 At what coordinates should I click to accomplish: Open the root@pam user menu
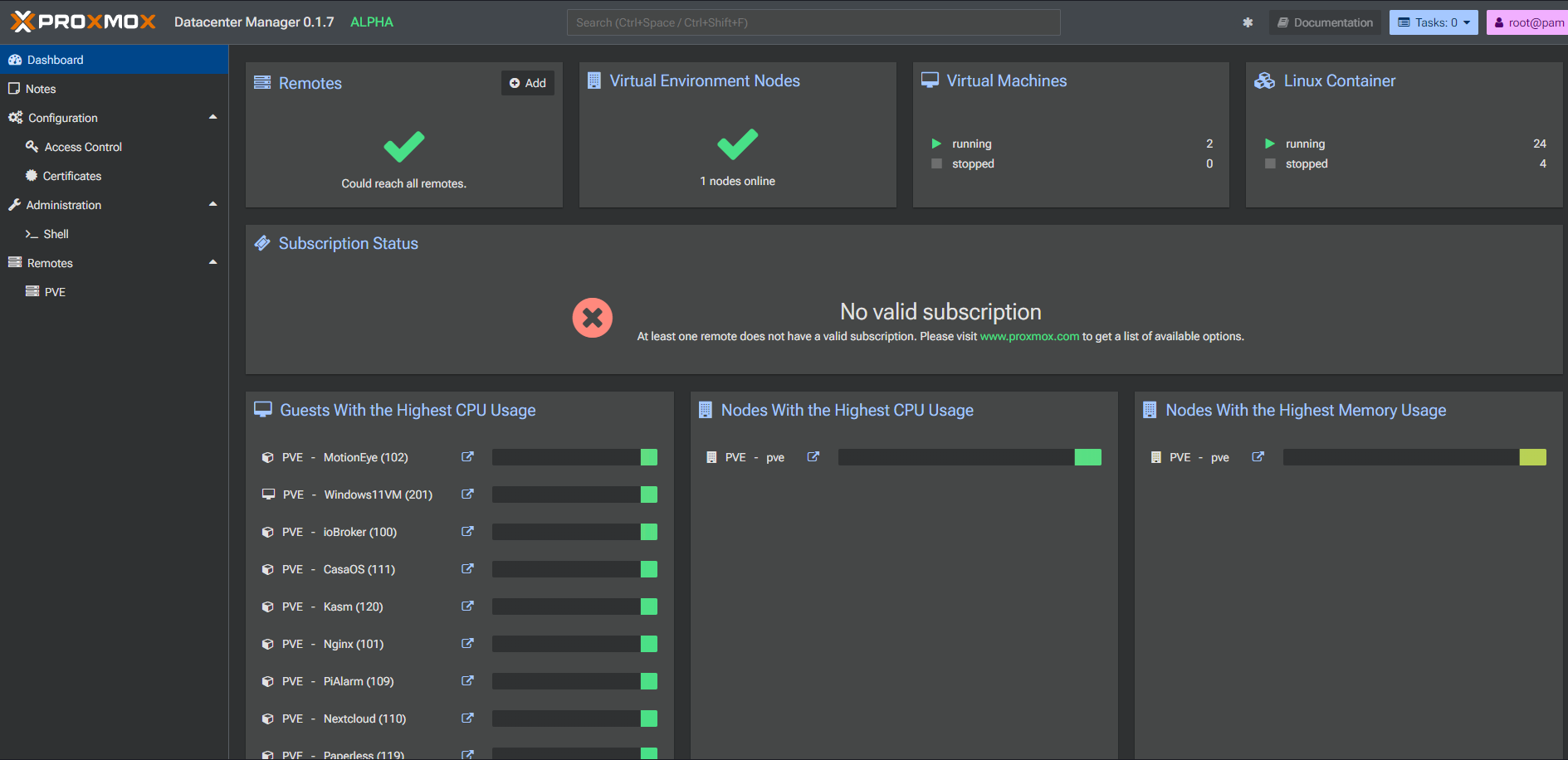click(x=1528, y=22)
